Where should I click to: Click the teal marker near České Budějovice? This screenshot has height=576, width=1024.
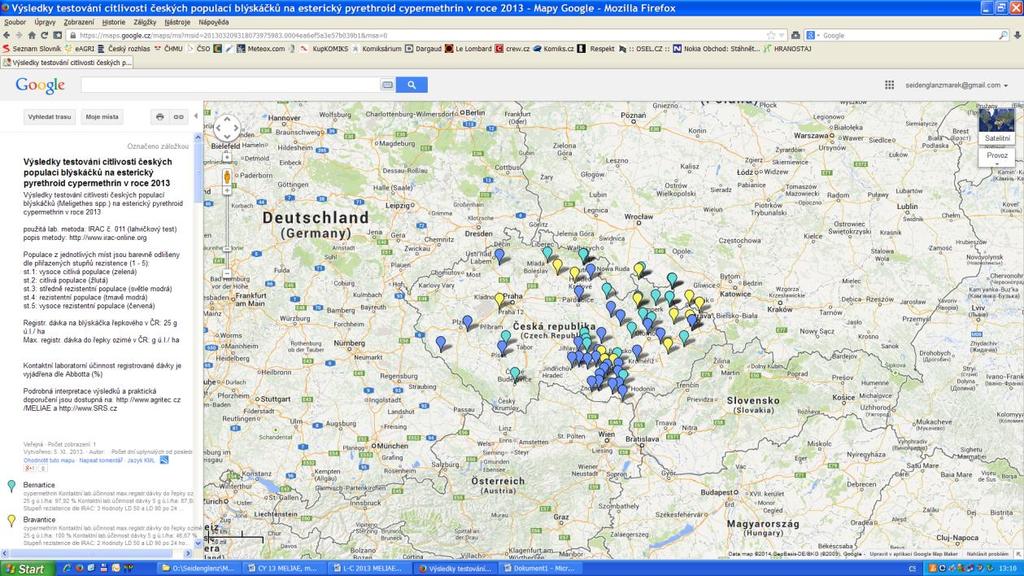[515, 374]
